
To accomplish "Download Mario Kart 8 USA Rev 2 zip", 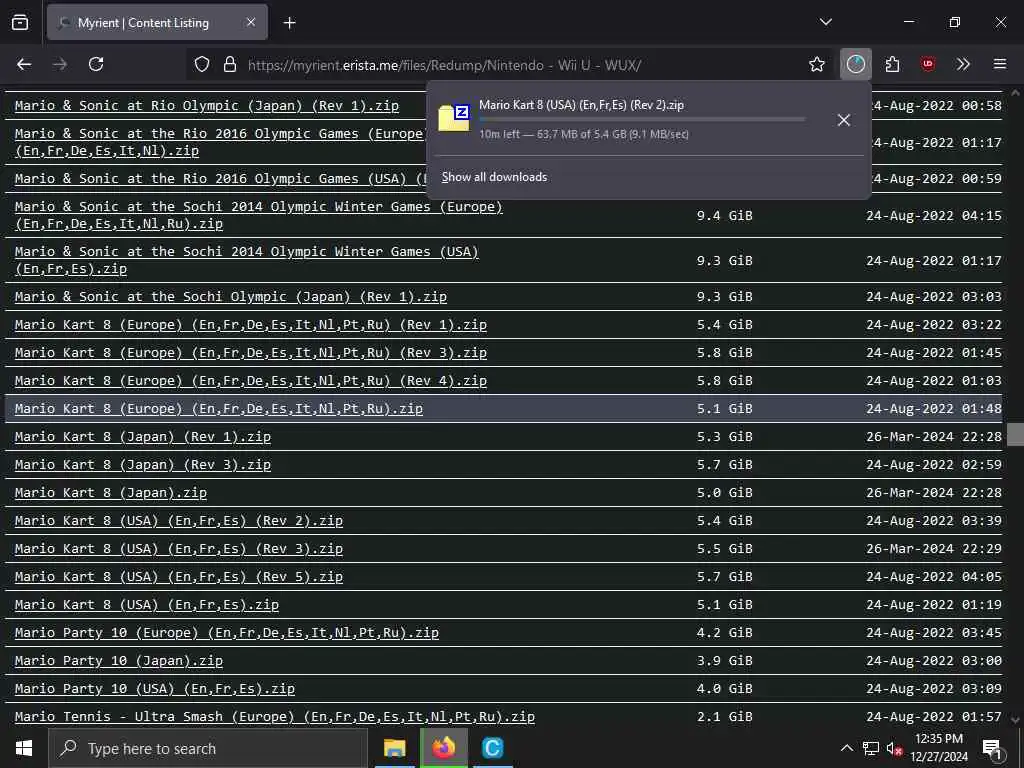I will point(178,521).
